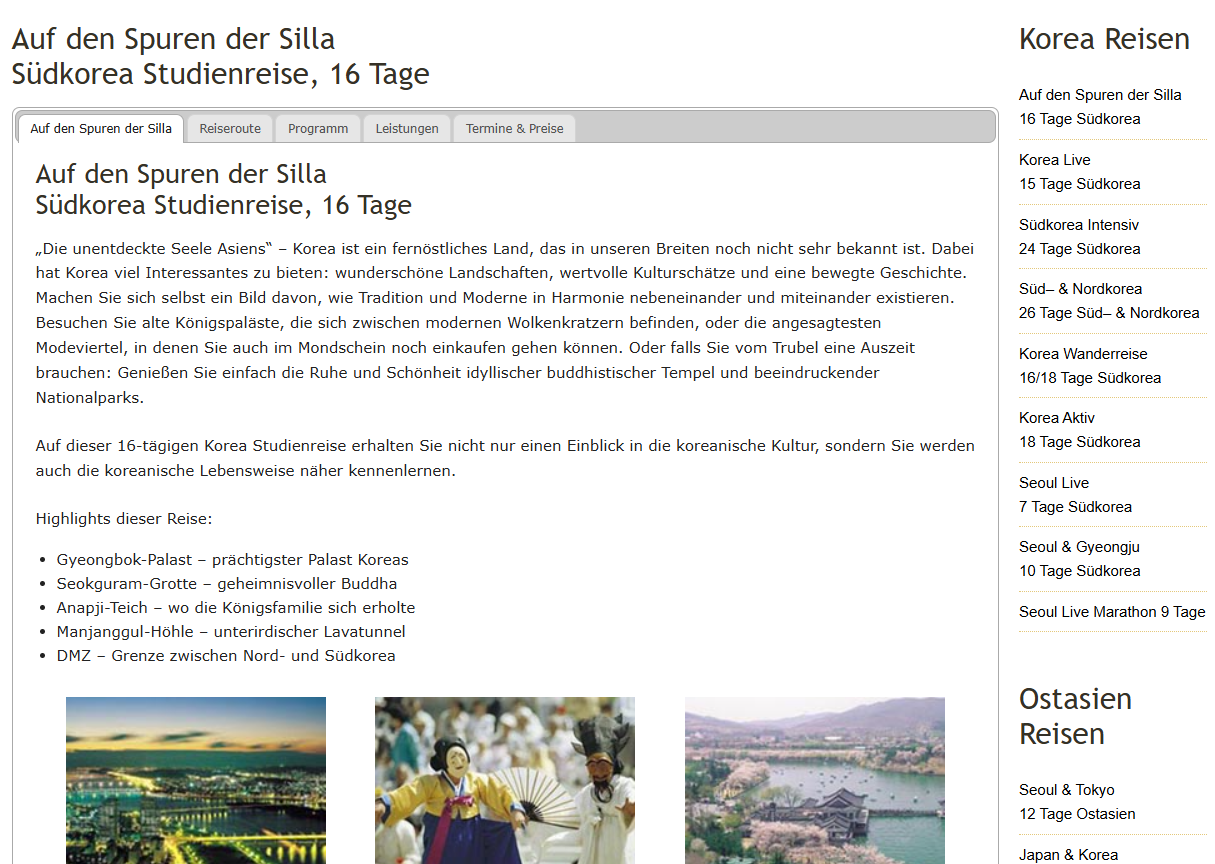Open the Programm tab
This screenshot has width=1215, height=864.
(x=318, y=129)
